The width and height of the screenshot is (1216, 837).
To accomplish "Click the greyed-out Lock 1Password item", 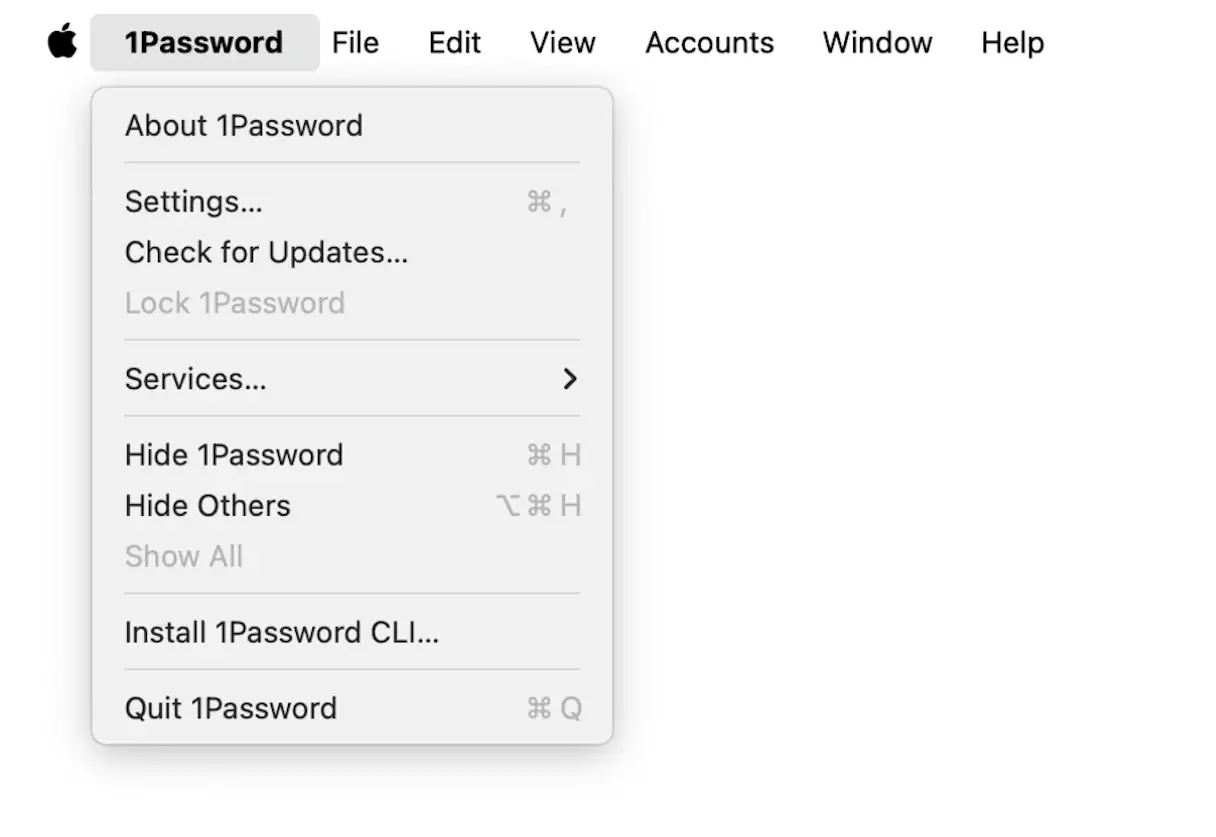I will click(x=235, y=303).
